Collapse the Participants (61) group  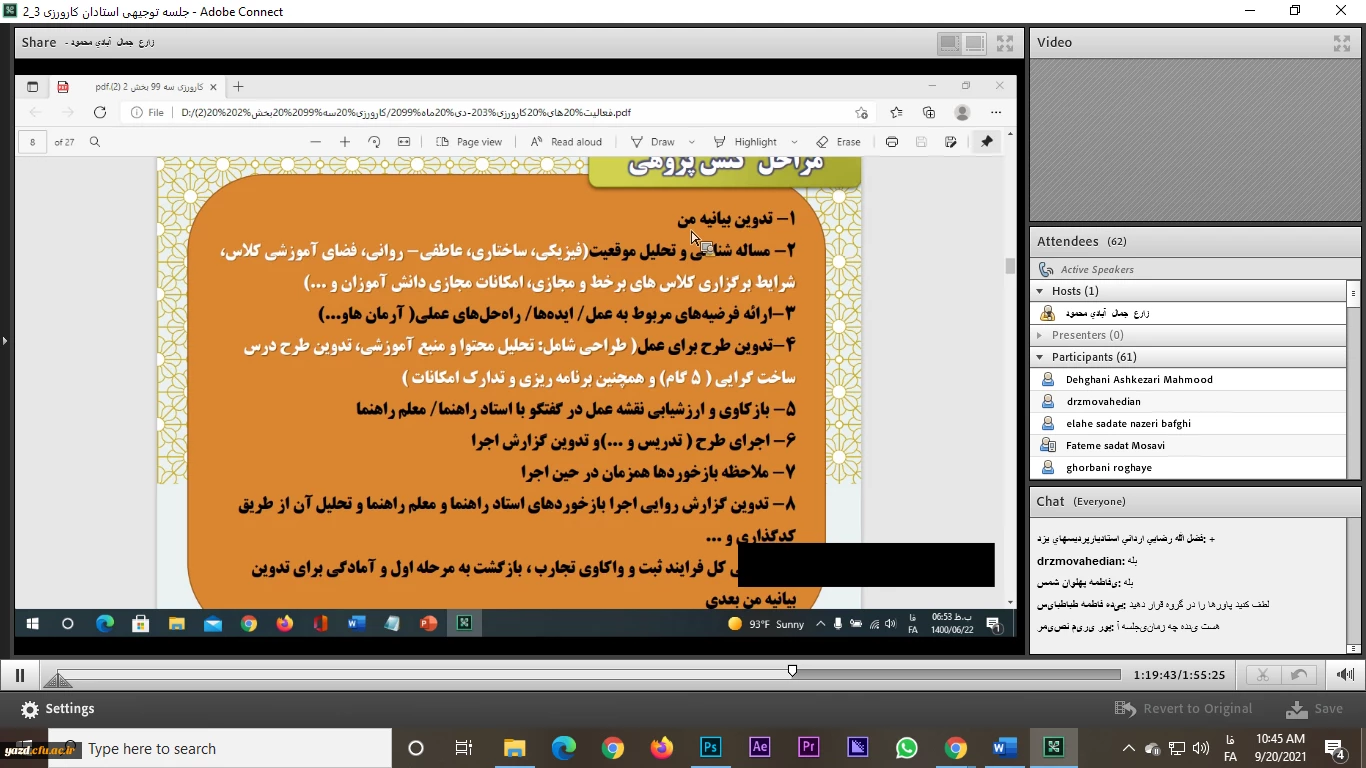pos(1040,357)
